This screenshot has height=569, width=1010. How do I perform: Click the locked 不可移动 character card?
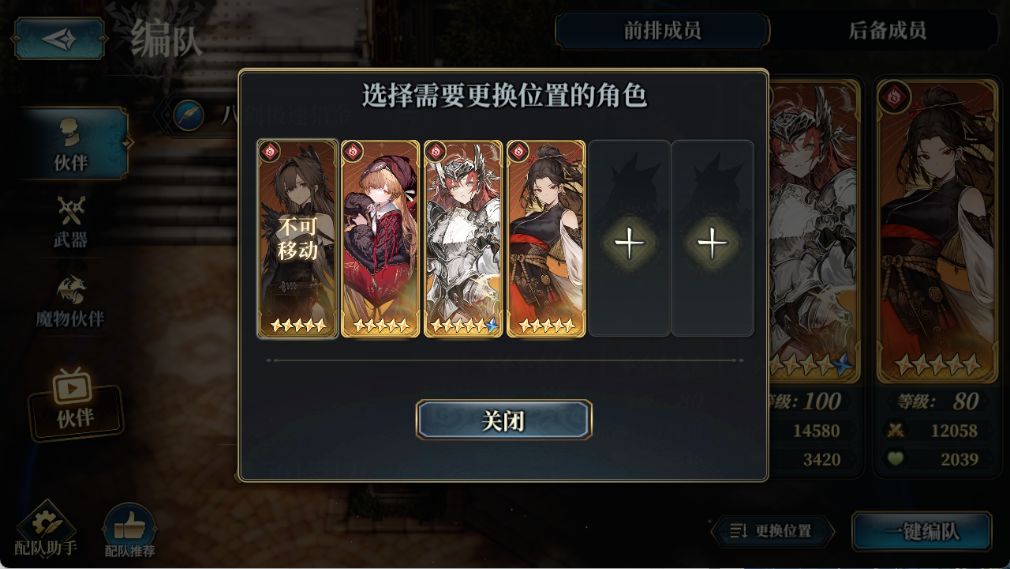click(298, 238)
